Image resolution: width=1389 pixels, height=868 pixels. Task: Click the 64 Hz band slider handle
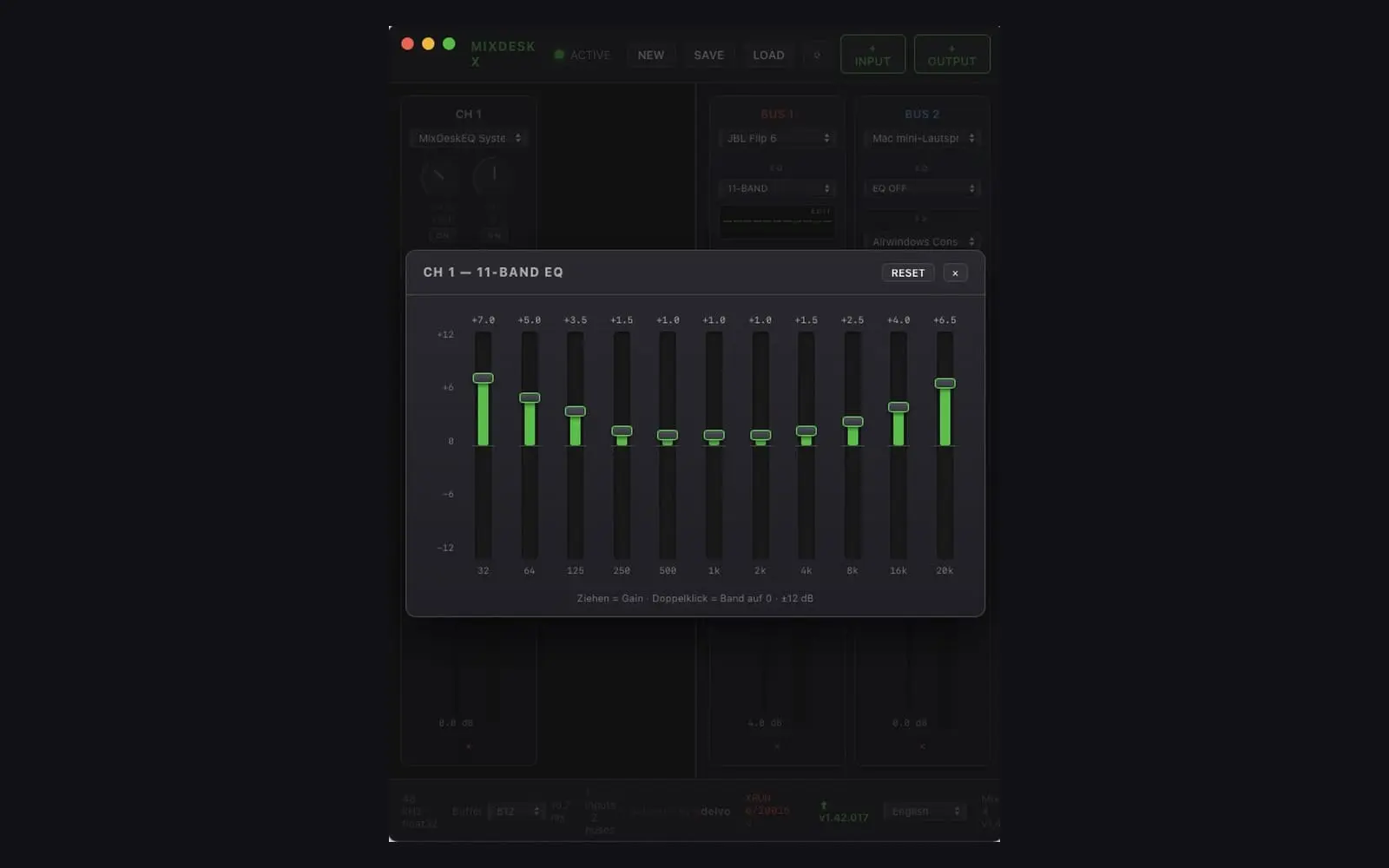530,398
